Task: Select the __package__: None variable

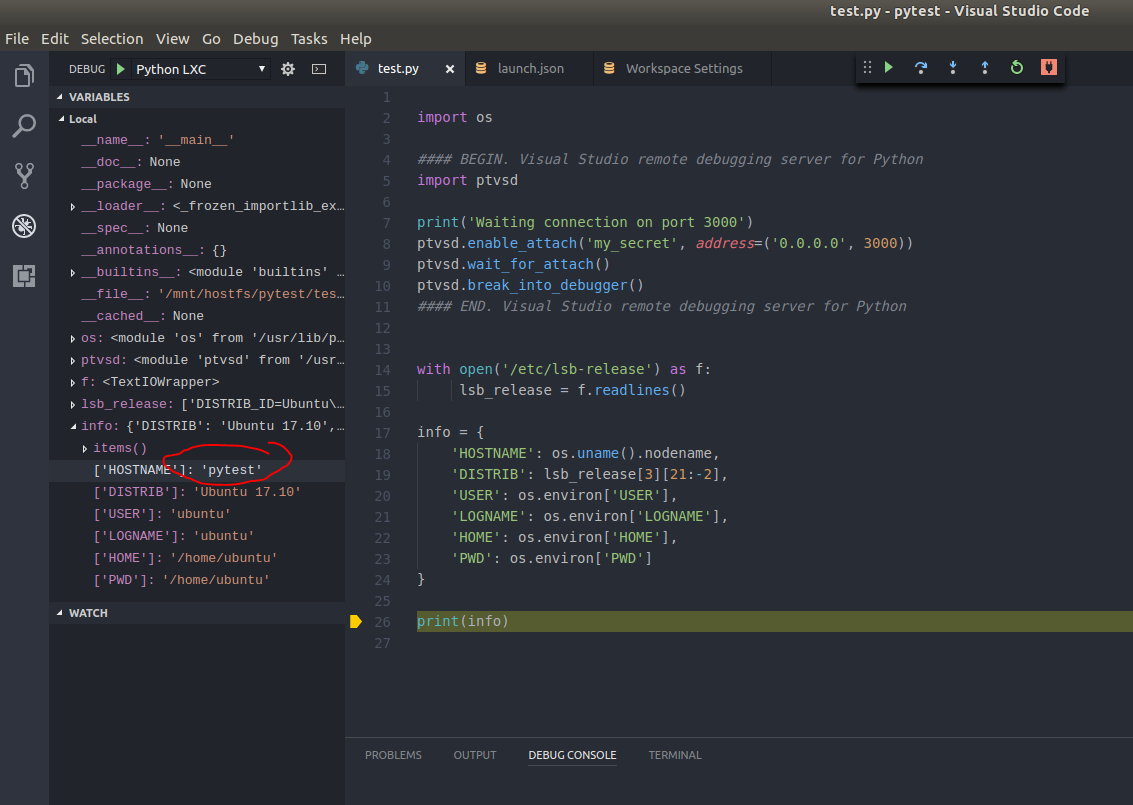Action: tap(197, 184)
